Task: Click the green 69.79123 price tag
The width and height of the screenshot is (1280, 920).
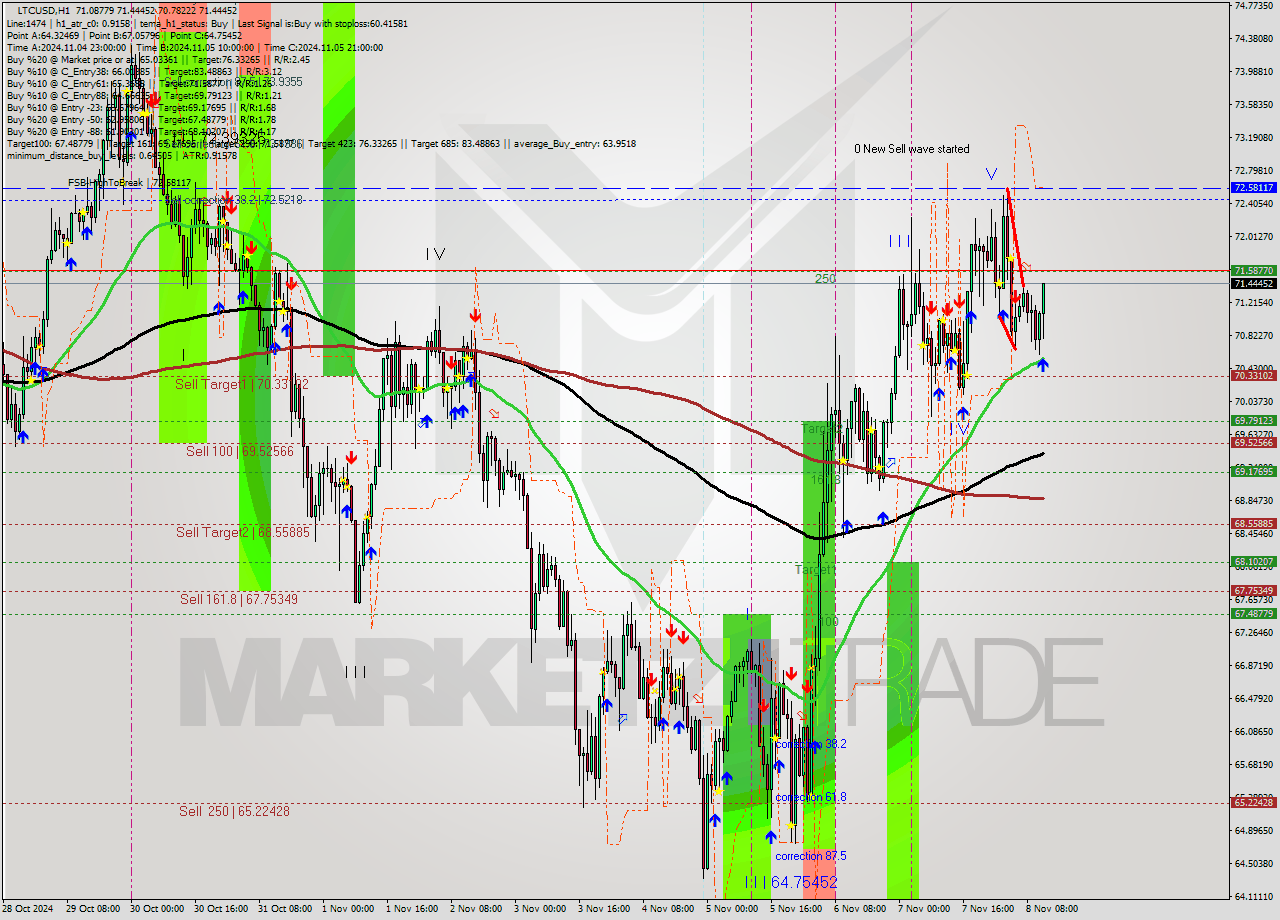Action: [x=1254, y=421]
